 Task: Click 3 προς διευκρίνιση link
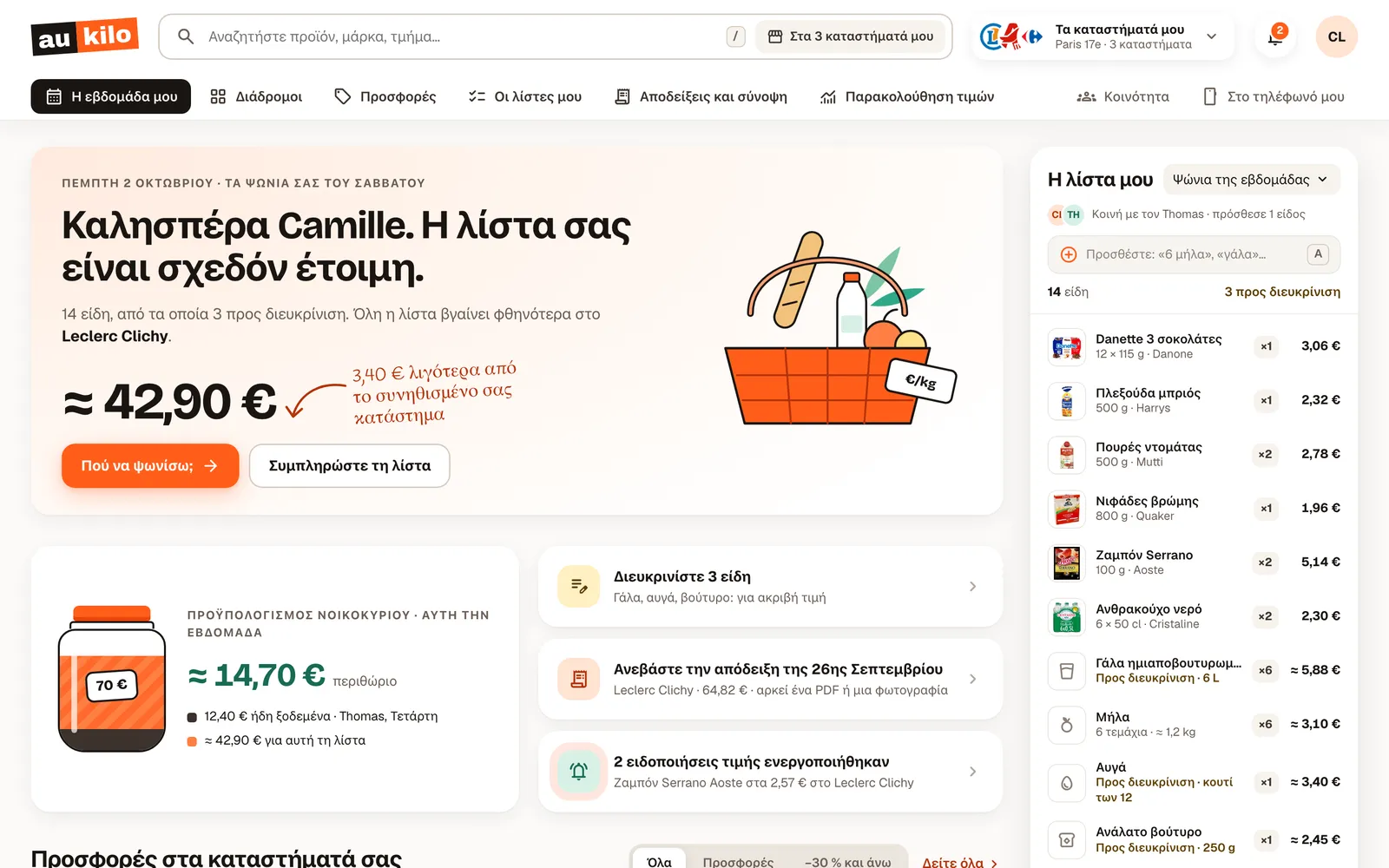point(1282,292)
